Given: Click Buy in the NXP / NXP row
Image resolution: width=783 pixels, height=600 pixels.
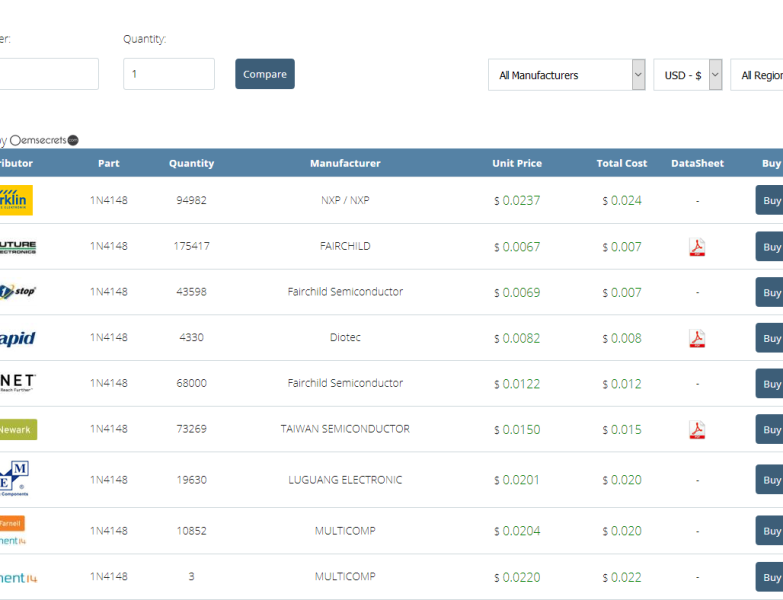Looking at the screenshot, I should click(x=769, y=200).
